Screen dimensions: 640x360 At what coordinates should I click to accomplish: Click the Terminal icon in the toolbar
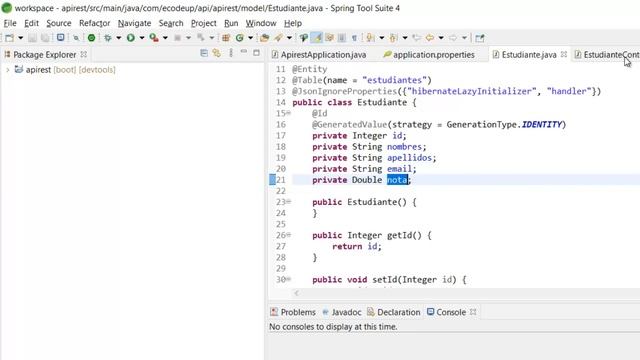[60, 38]
